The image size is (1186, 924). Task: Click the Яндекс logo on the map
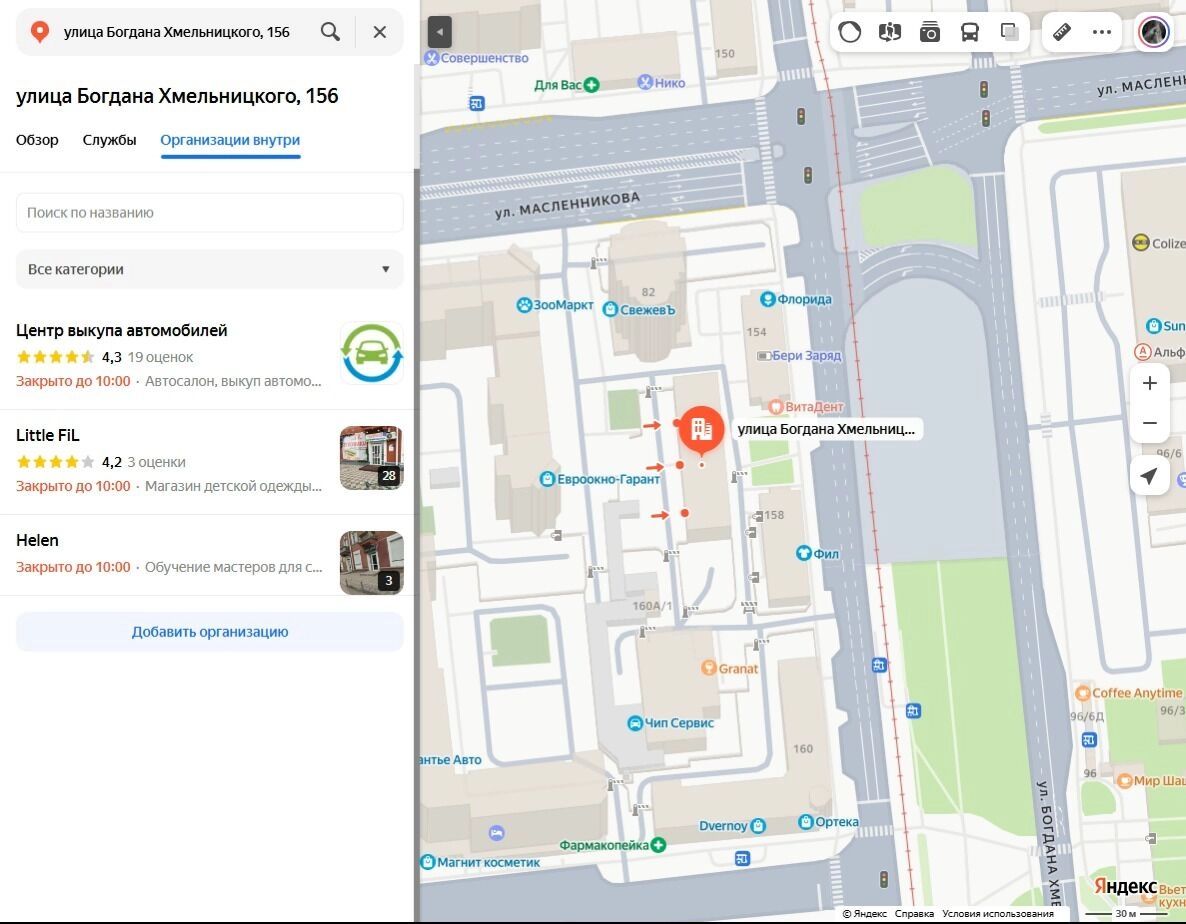(x=1125, y=886)
